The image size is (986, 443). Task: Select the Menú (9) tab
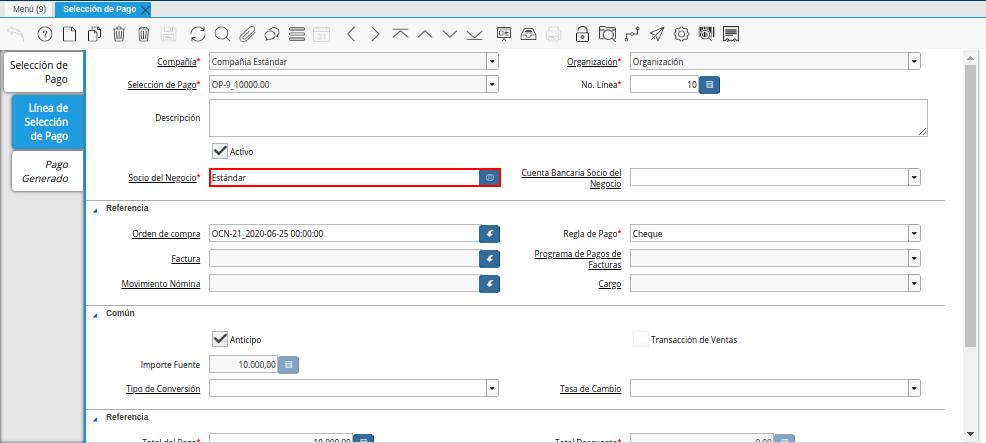(29, 9)
